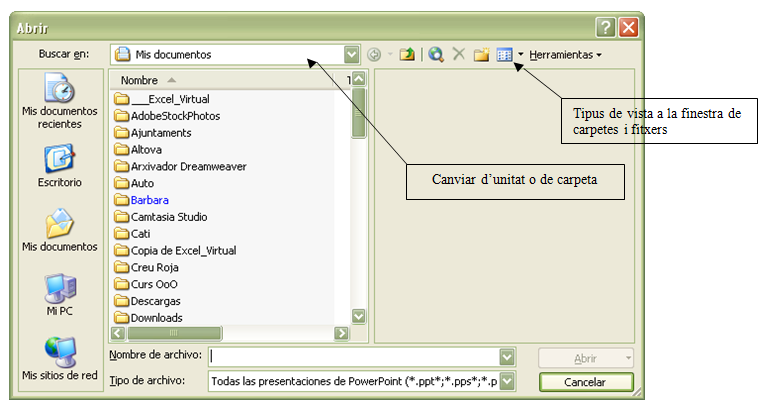The width and height of the screenshot is (769, 410).
Task: Open Search the Web globe icon
Action: point(436,54)
